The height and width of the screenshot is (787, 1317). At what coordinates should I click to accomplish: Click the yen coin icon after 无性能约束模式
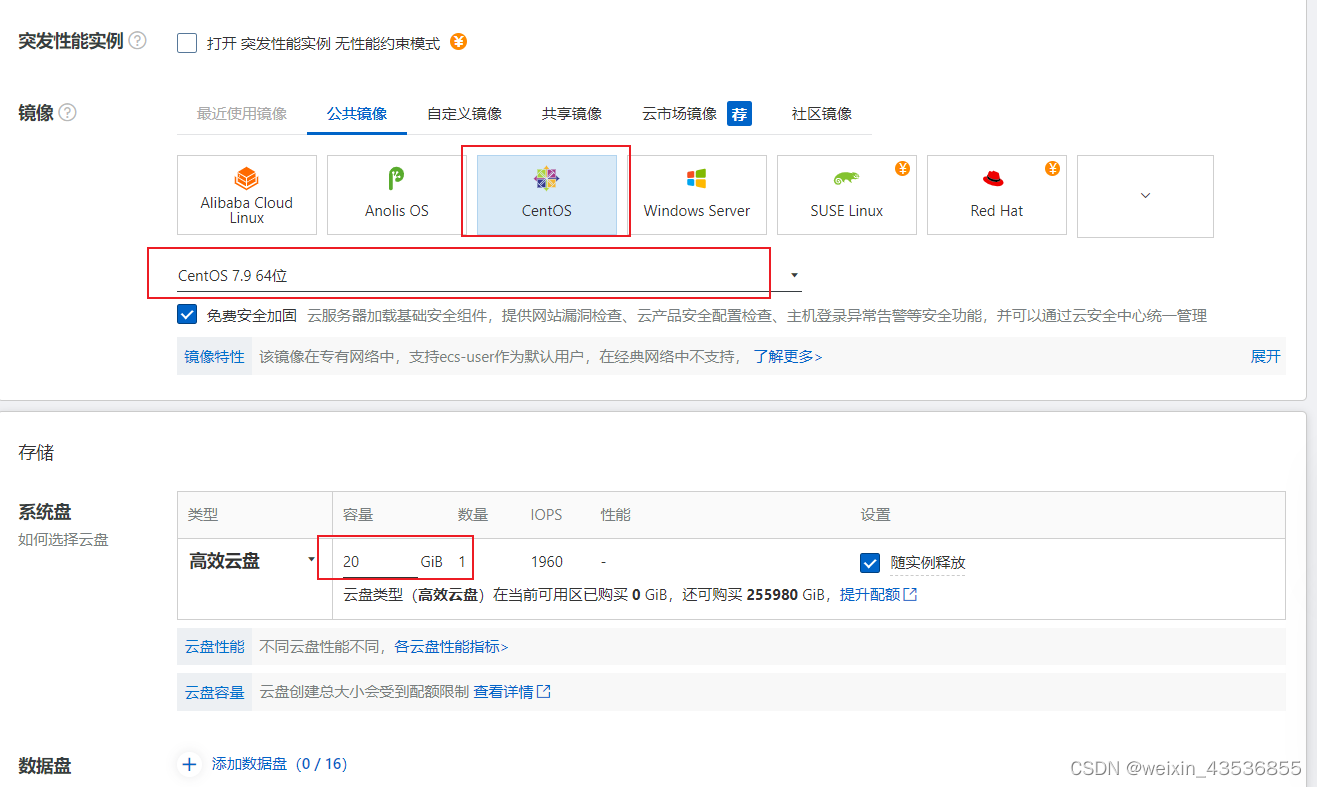458,42
